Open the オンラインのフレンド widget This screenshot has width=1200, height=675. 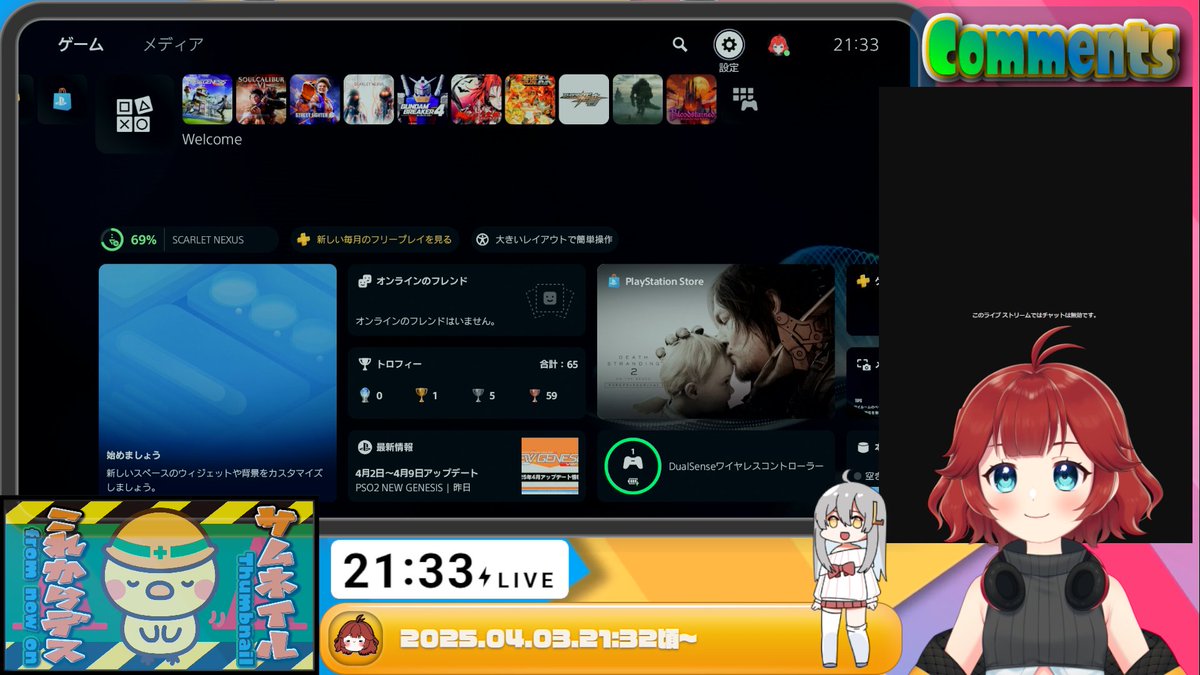pos(467,300)
